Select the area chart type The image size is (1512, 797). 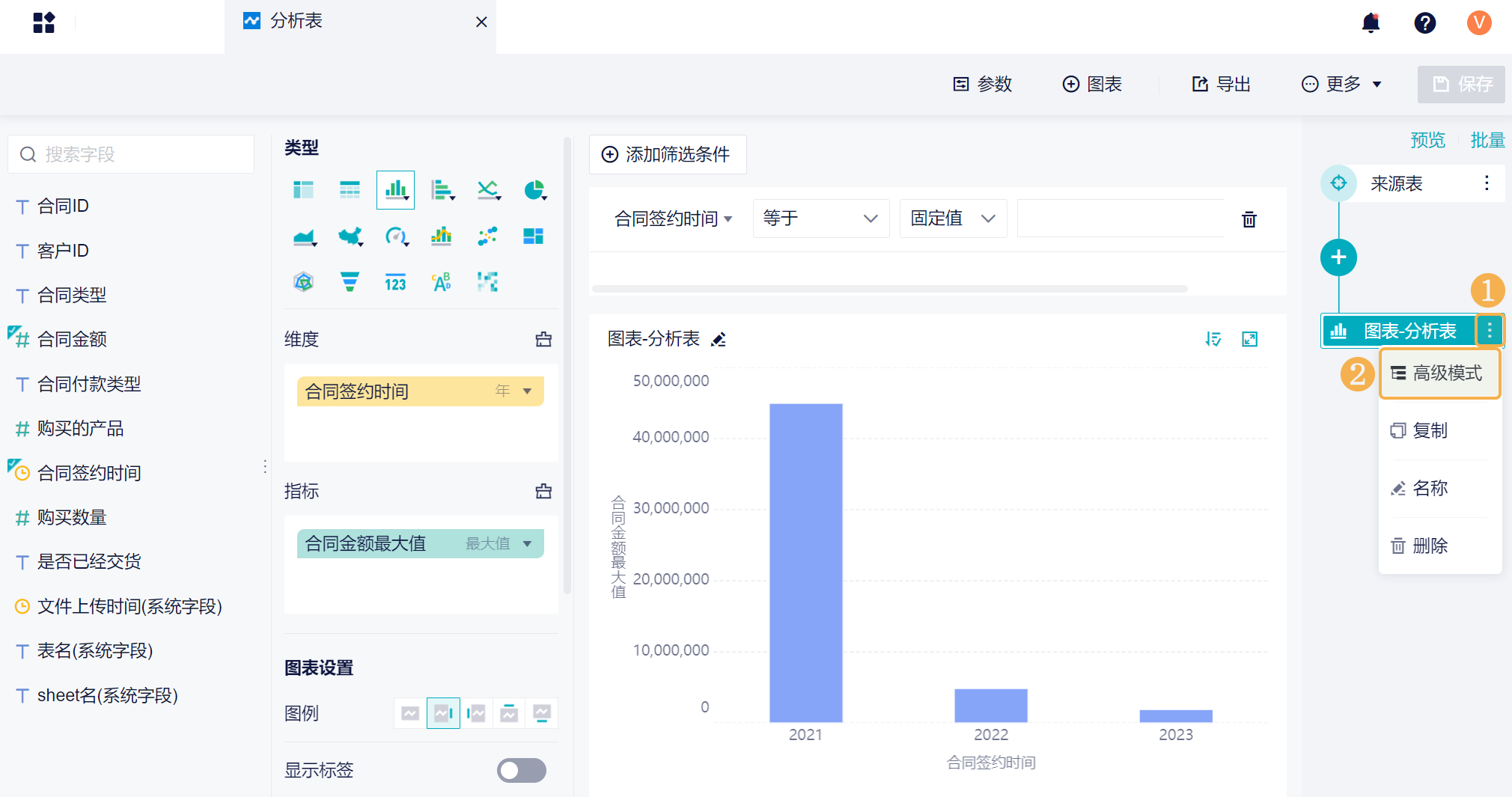pyautogui.click(x=304, y=236)
